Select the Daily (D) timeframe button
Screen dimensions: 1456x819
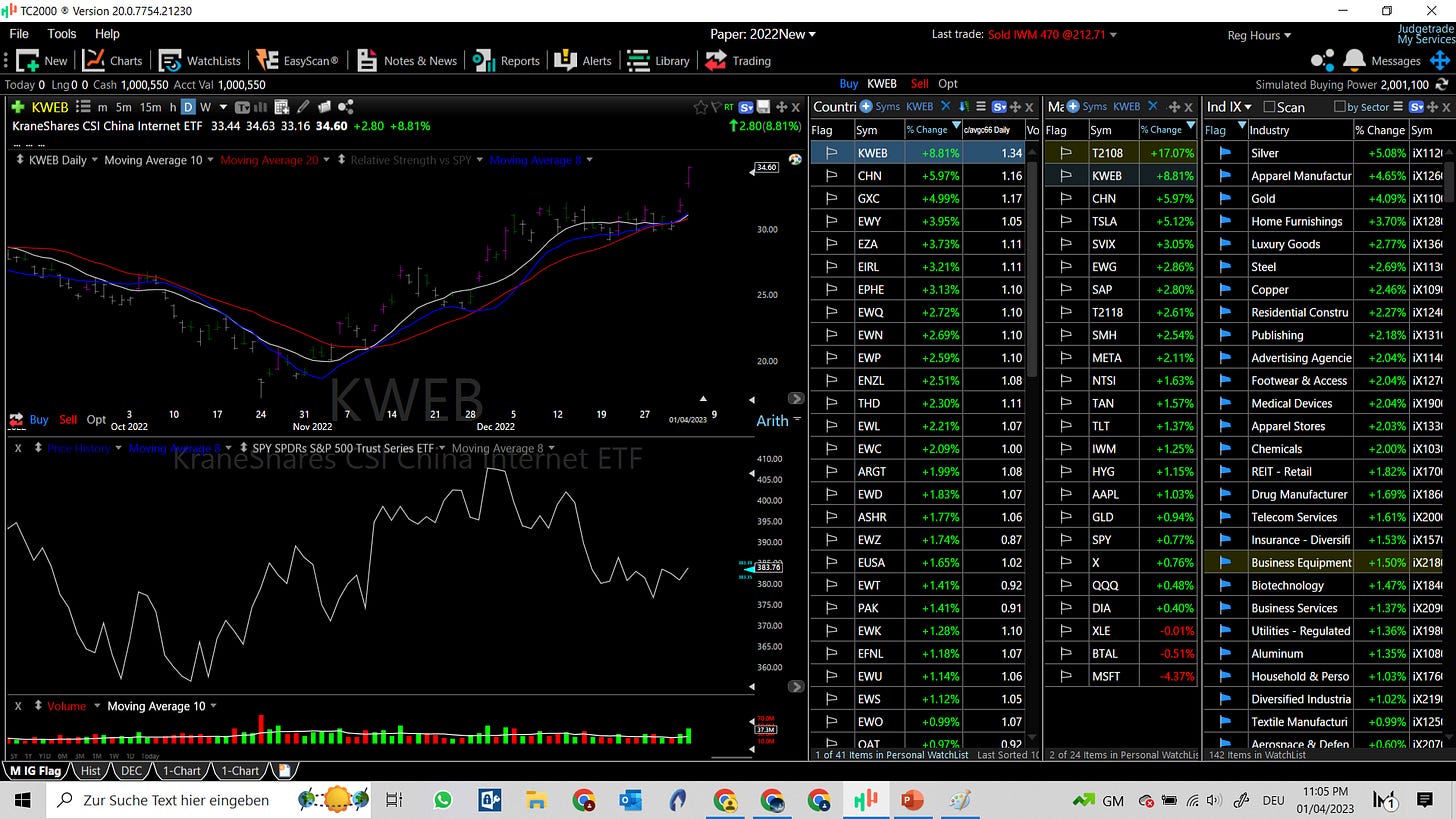(x=188, y=107)
